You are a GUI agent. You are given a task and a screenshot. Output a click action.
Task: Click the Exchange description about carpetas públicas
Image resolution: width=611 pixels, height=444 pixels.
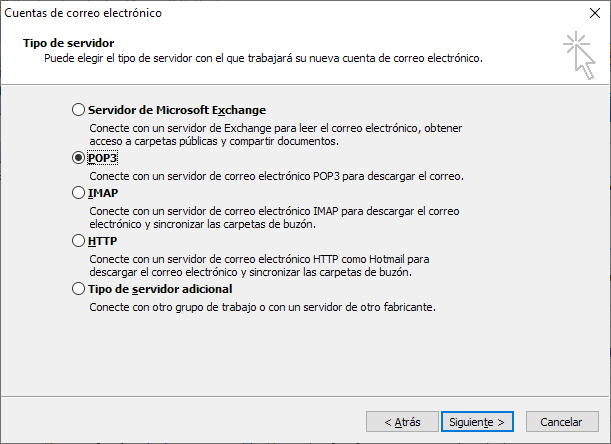tap(275, 134)
